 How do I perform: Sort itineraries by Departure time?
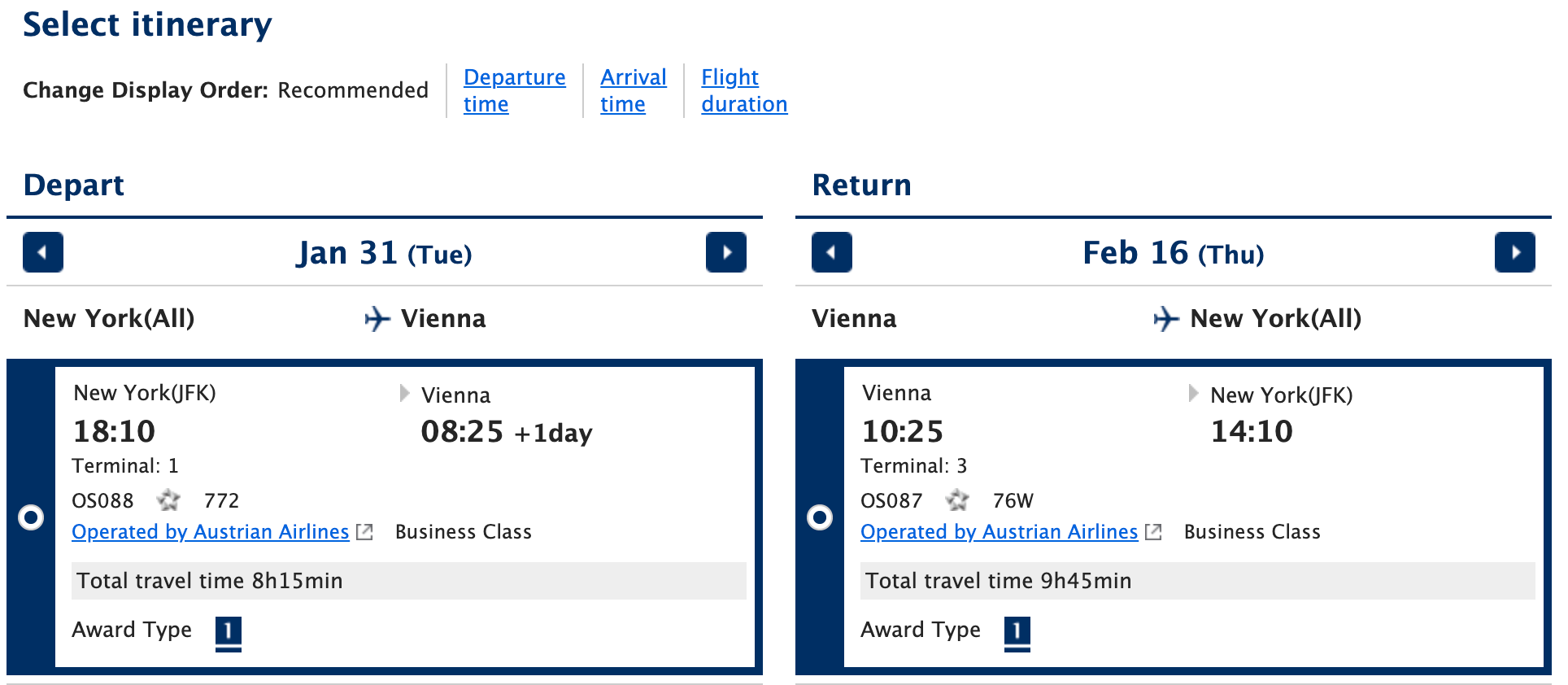[514, 89]
